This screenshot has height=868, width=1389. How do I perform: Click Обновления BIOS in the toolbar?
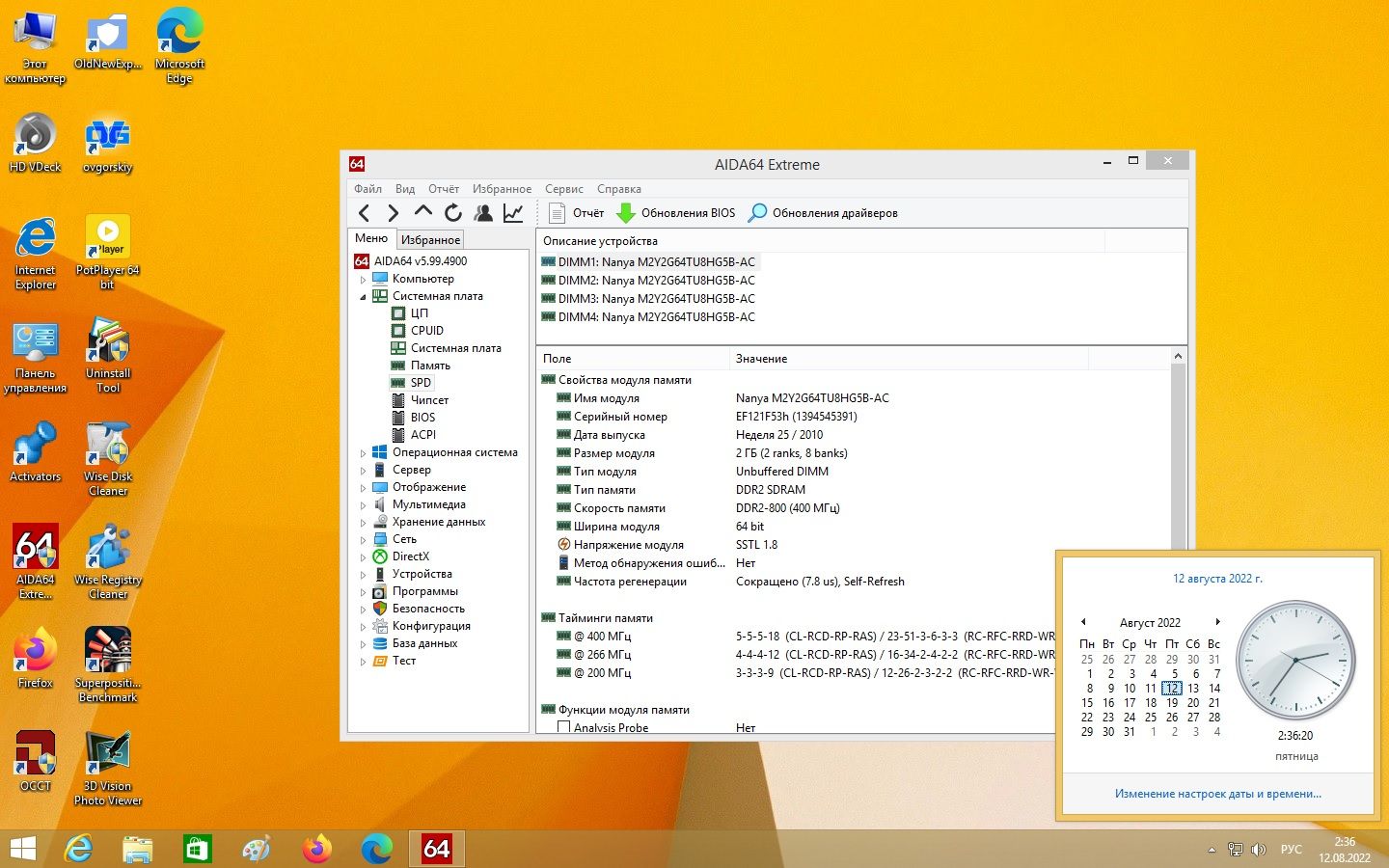pyautogui.click(x=675, y=213)
